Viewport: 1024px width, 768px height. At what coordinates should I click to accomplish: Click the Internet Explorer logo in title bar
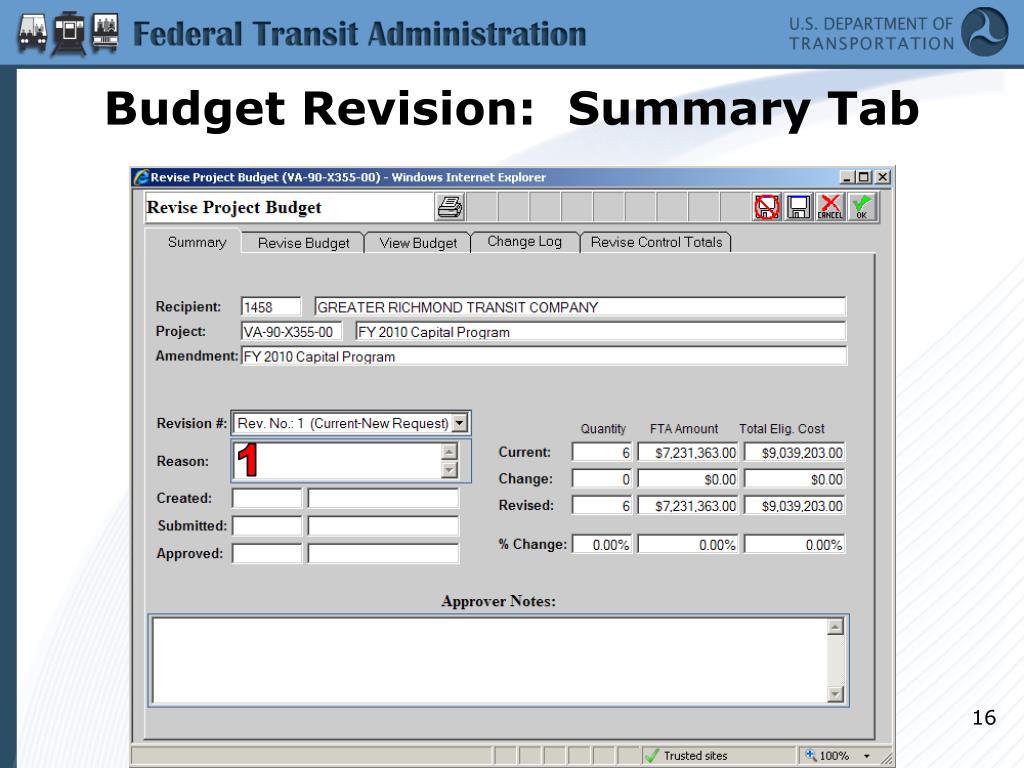141,177
